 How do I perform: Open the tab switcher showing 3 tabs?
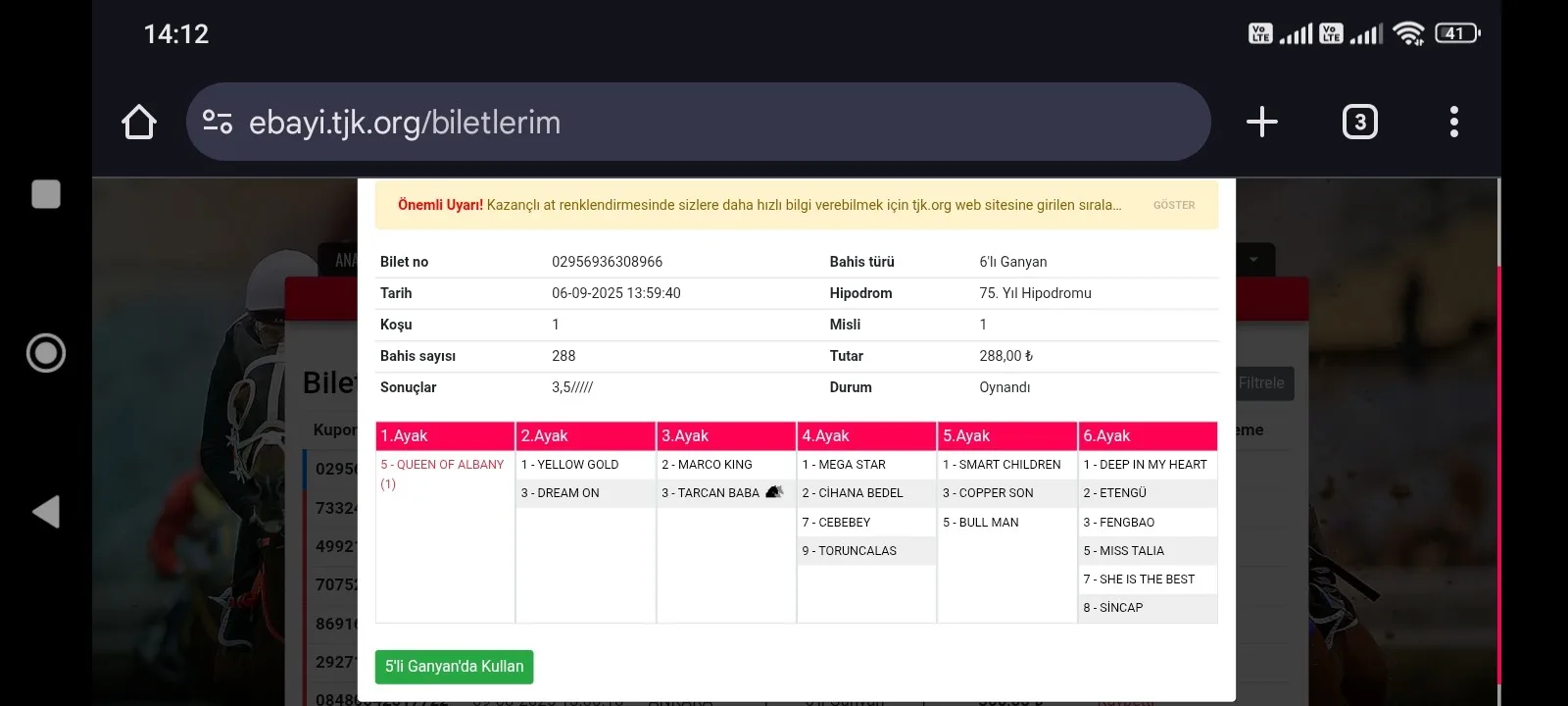click(1359, 122)
